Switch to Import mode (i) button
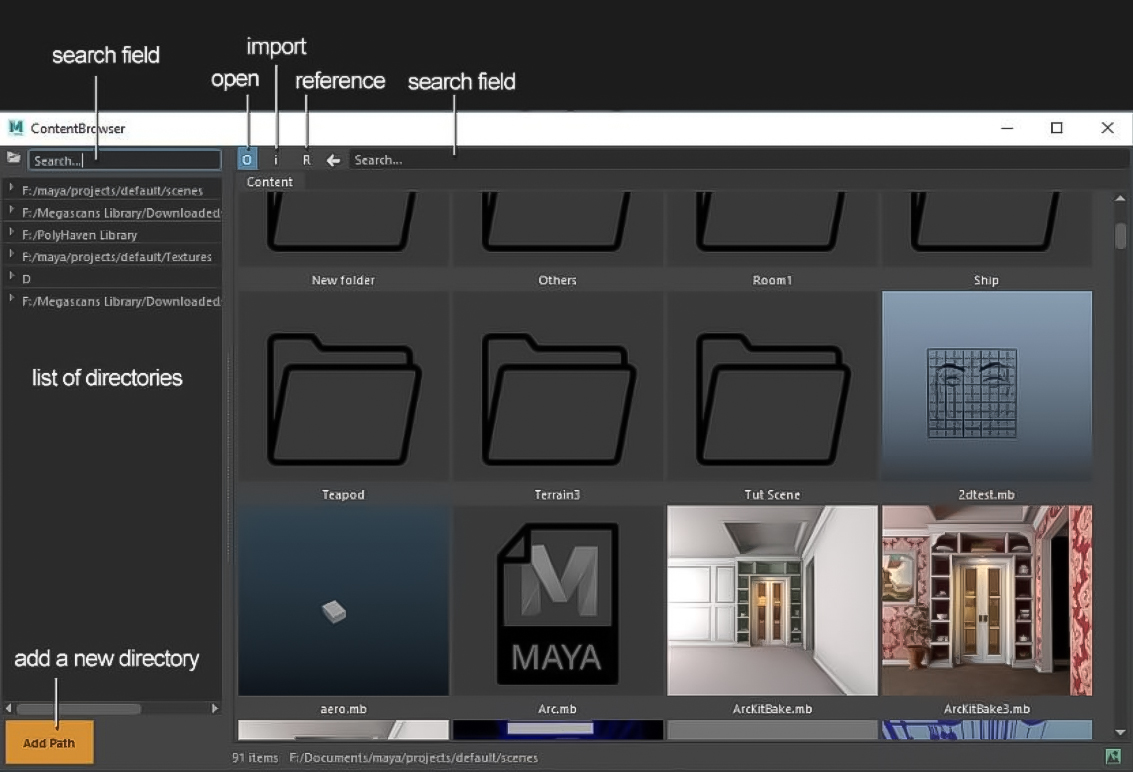Screen dimensions: 1133x772 277,160
